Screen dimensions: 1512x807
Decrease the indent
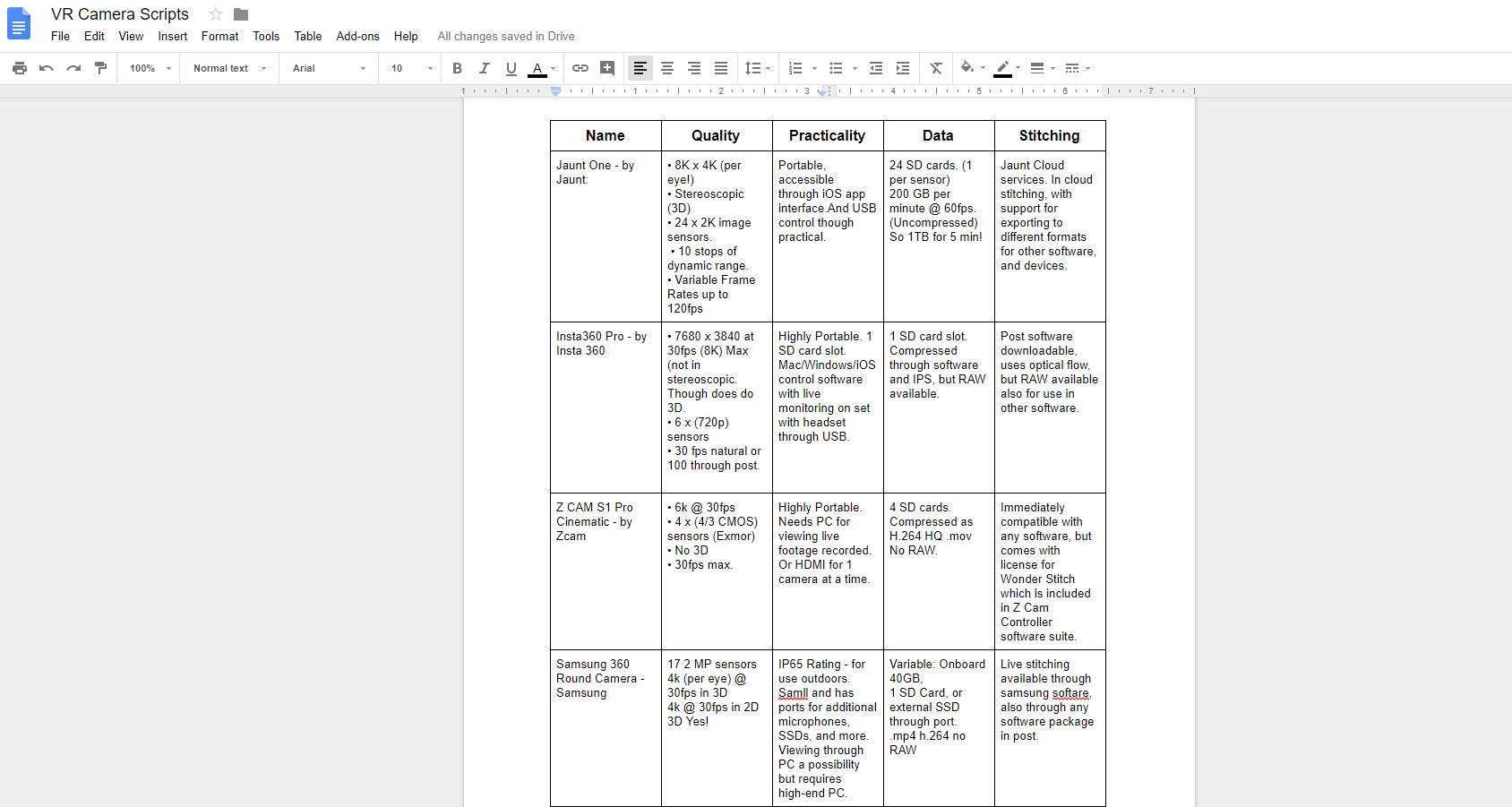click(876, 68)
